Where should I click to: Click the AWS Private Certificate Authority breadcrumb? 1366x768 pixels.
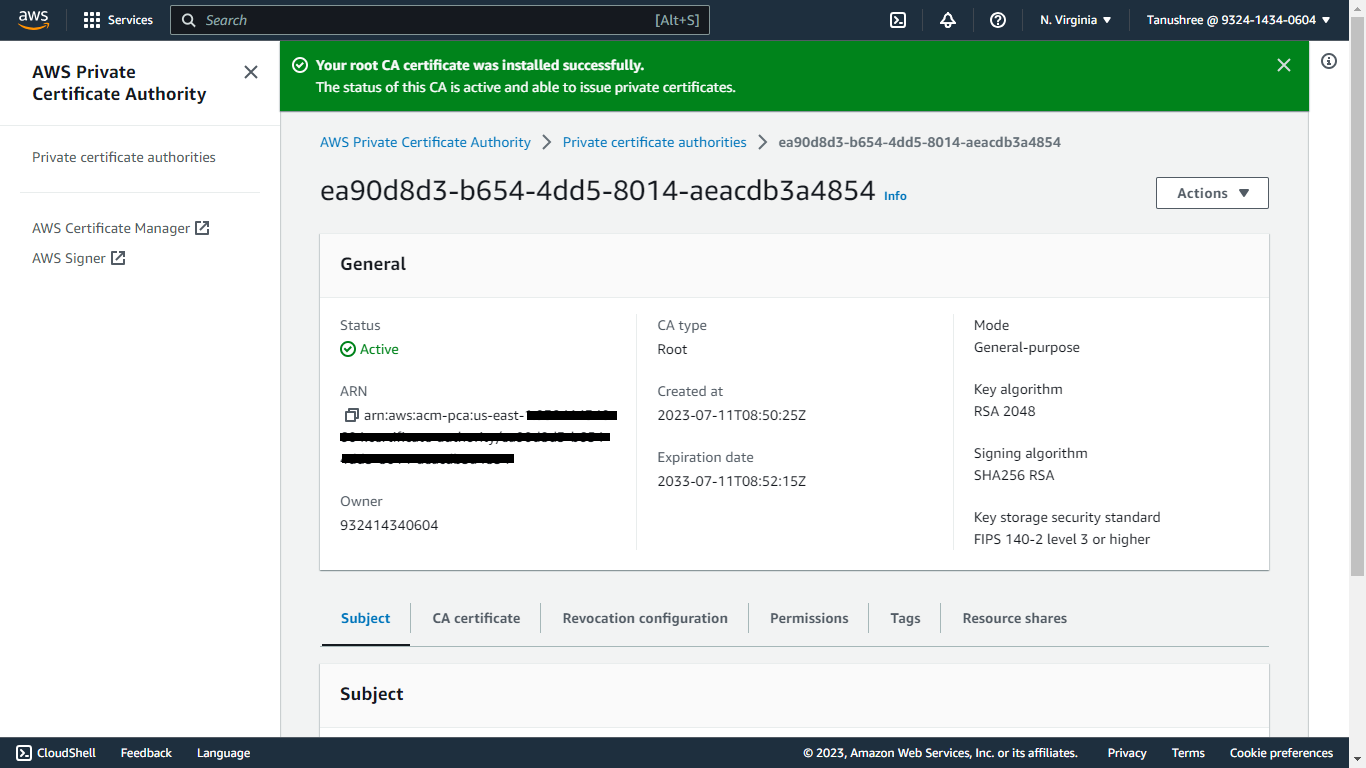pos(425,142)
